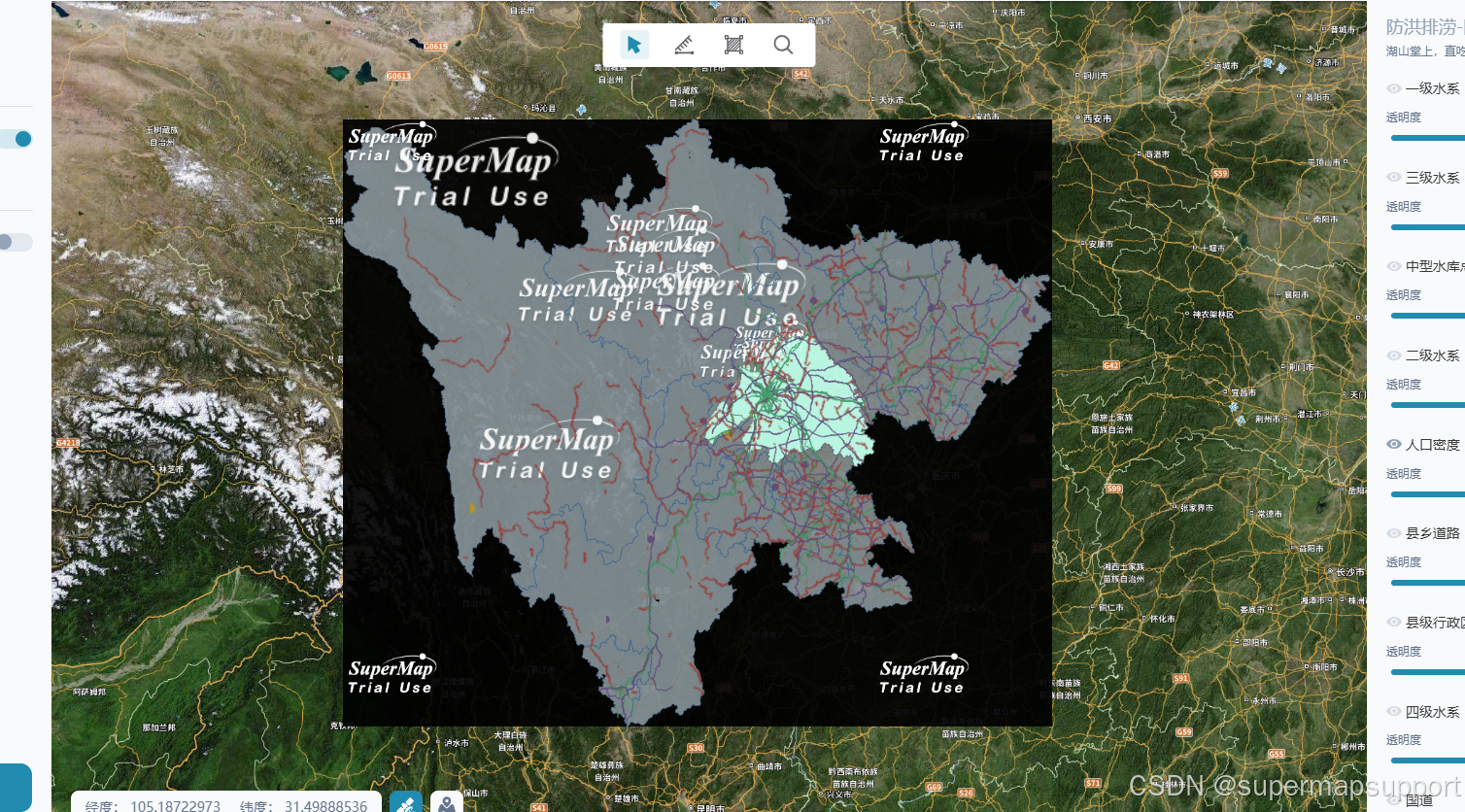Adjust the 一级水系 transparency slider
1465x812 pixels.
tap(1428, 138)
